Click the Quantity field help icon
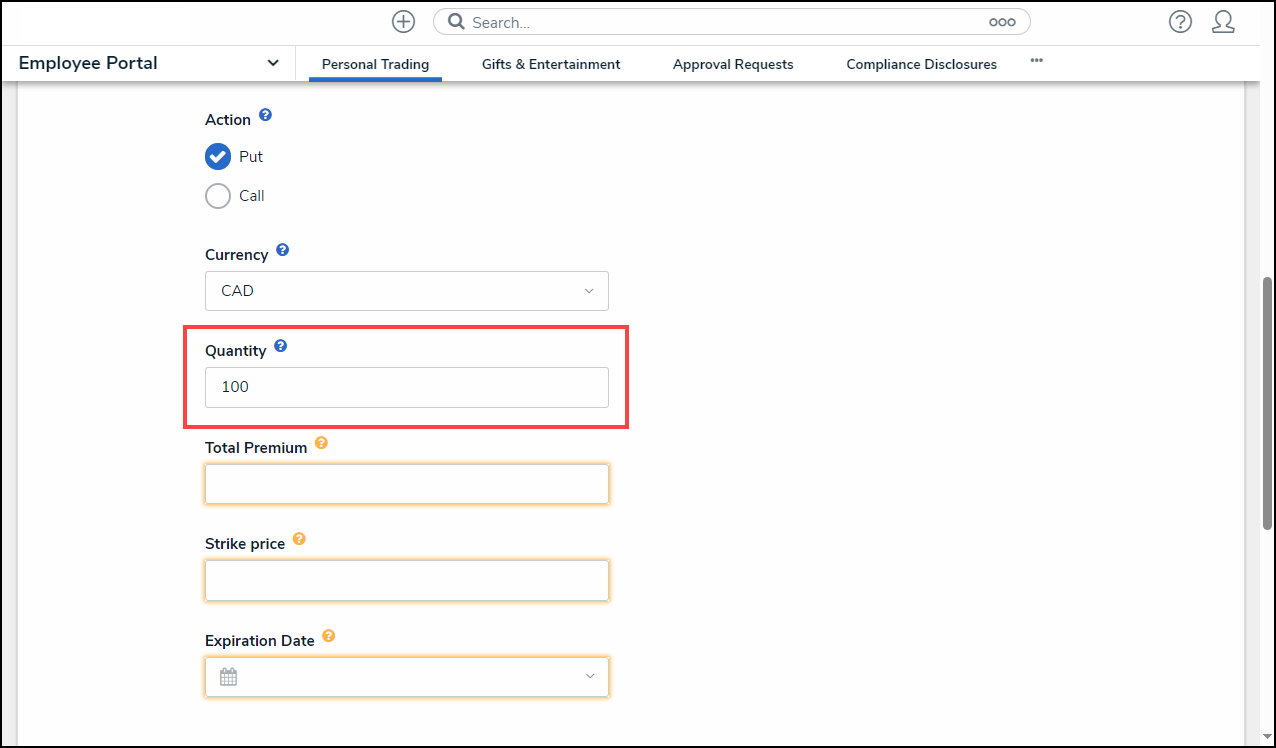The image size is (1276, 748). (280, 346)
